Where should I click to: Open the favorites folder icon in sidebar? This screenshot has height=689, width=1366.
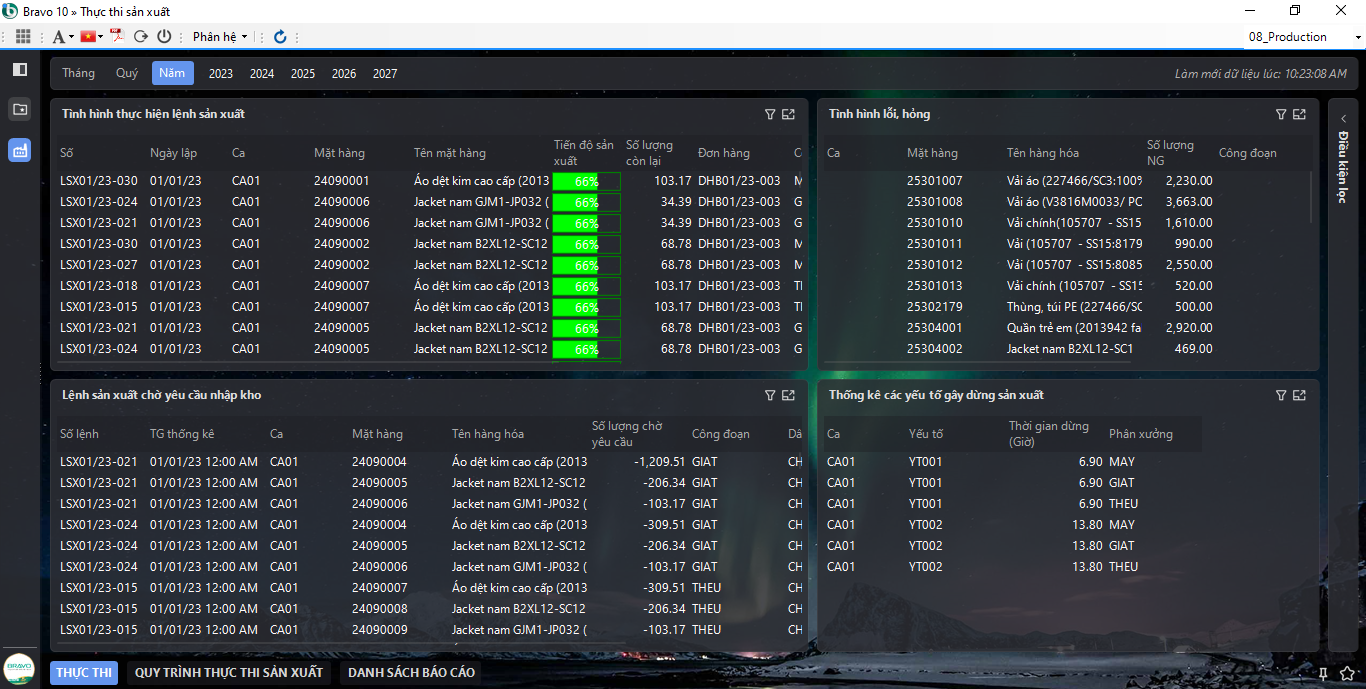(x=19, y=109)
